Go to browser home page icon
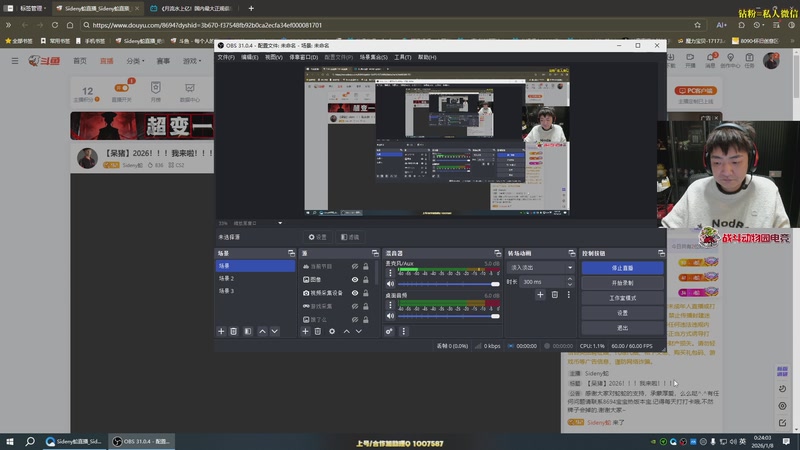Image resolution: width=800 pixels, height=450 pixels. pyautogui.click(x=70, y=24)
